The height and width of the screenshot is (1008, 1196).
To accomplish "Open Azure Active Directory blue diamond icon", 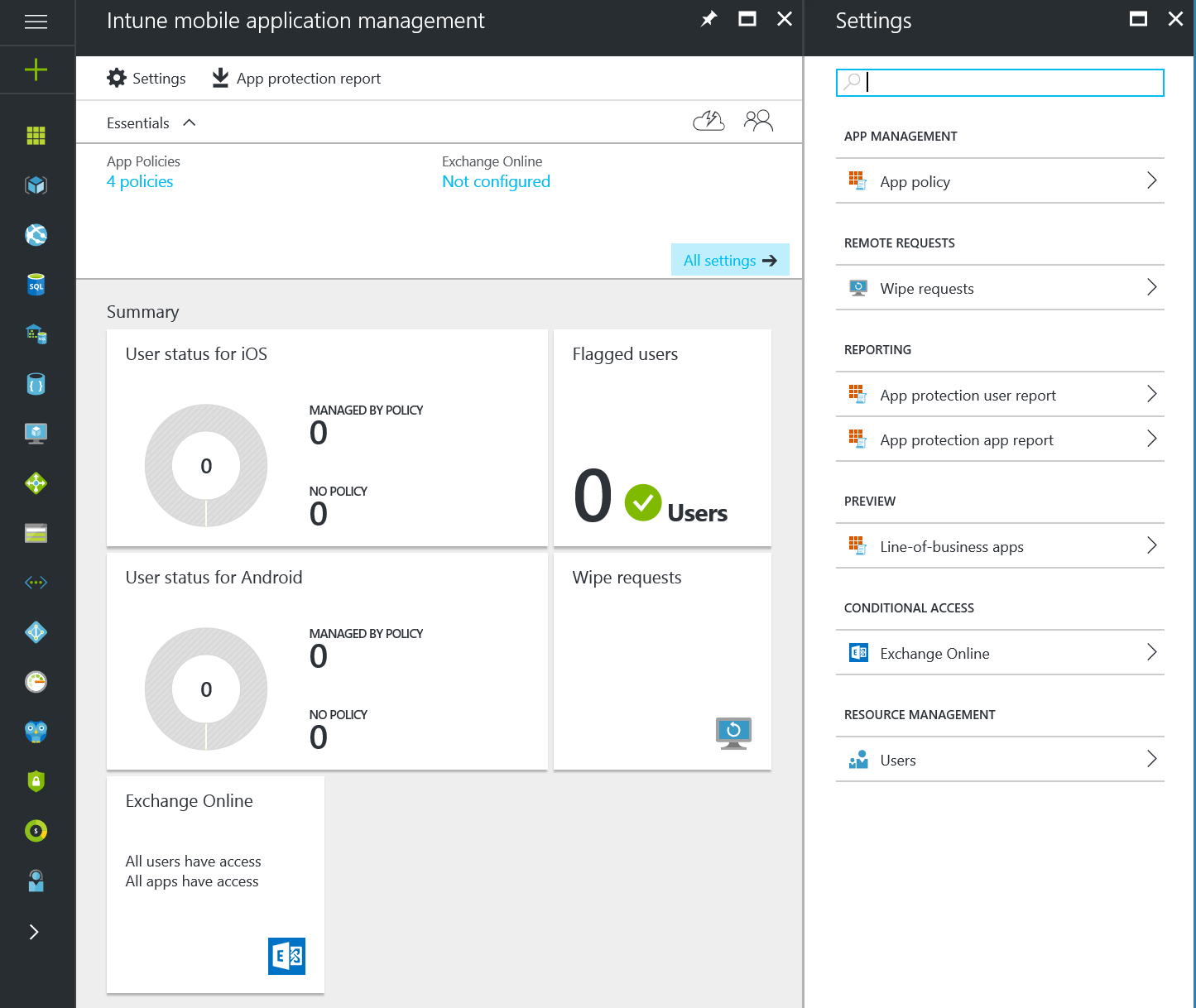I will pos(36,632).
